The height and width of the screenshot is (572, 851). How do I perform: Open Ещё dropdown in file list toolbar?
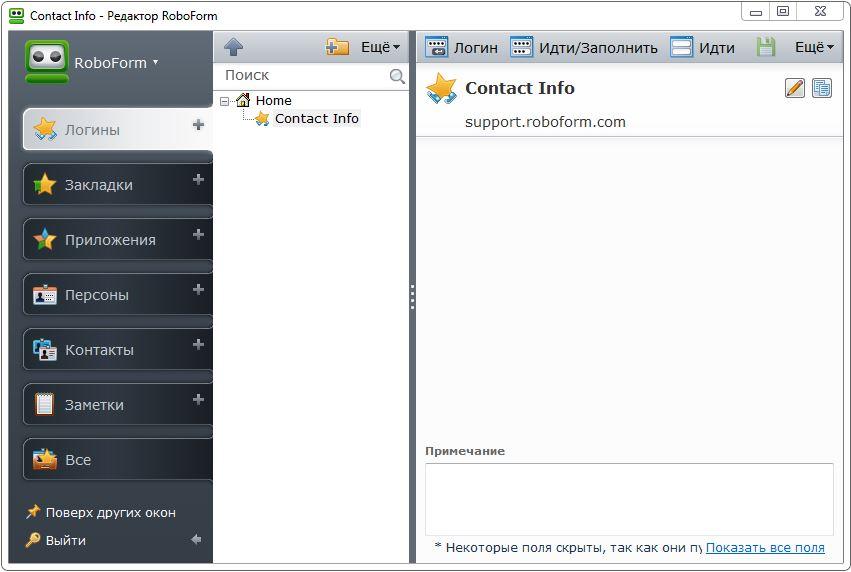pyautogui.click(x=380, y=47)
